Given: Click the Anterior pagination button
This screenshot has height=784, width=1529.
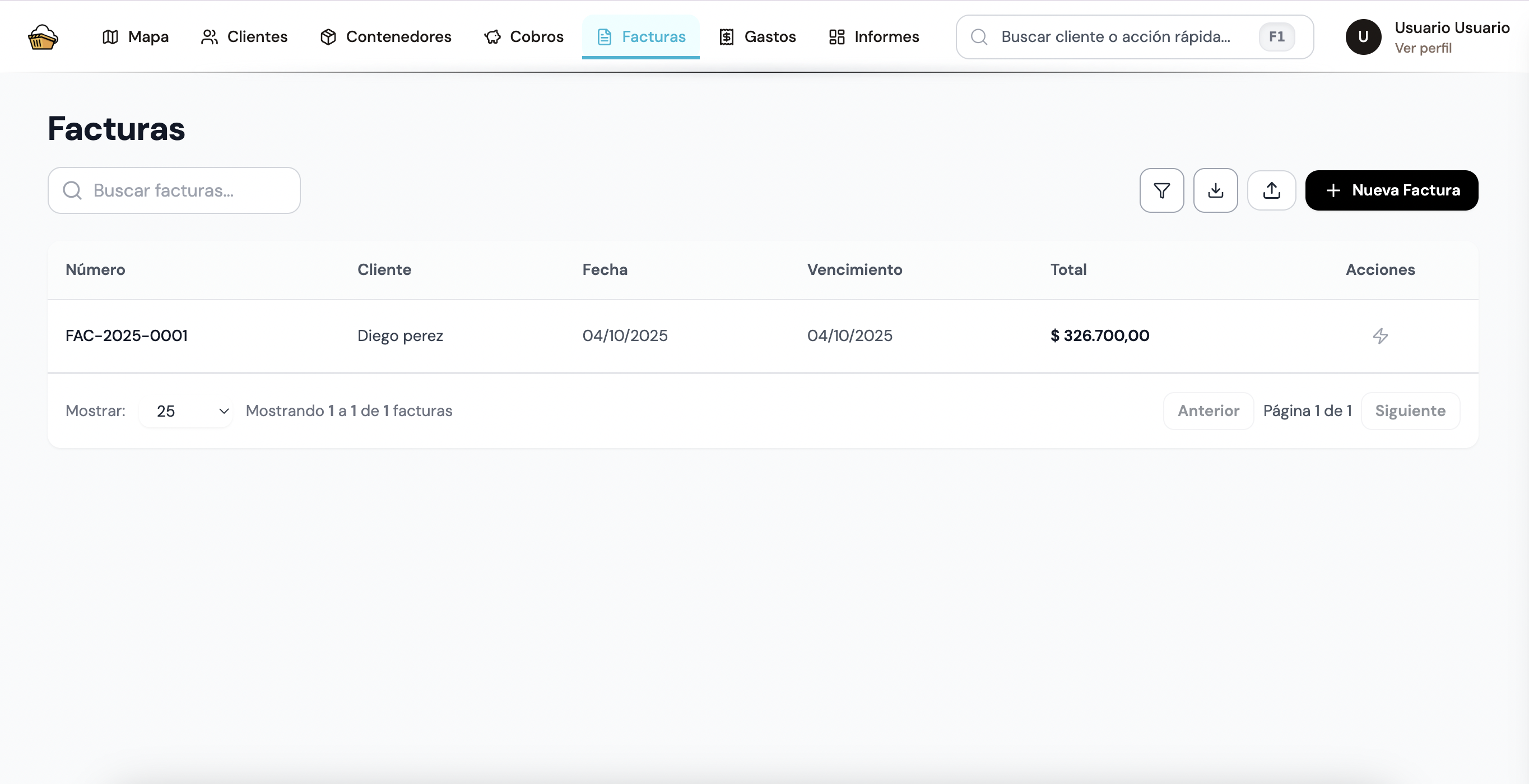Looking at the screenshot, I should click(x=1208, y=411).
